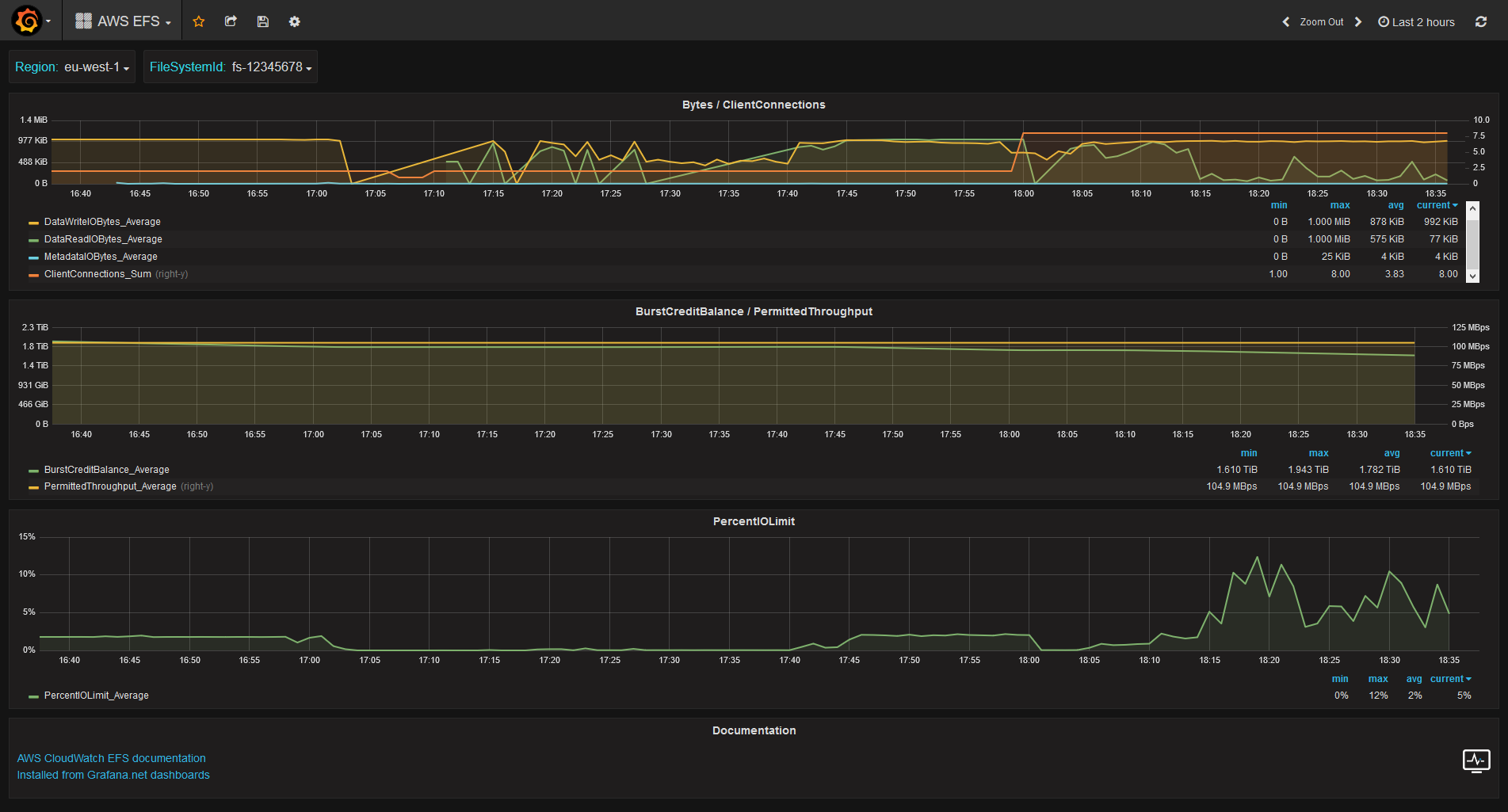This screenshot has width=1508, height=812.
Task: Sort Bytes legend by current column
Action: coord(1437,205)
